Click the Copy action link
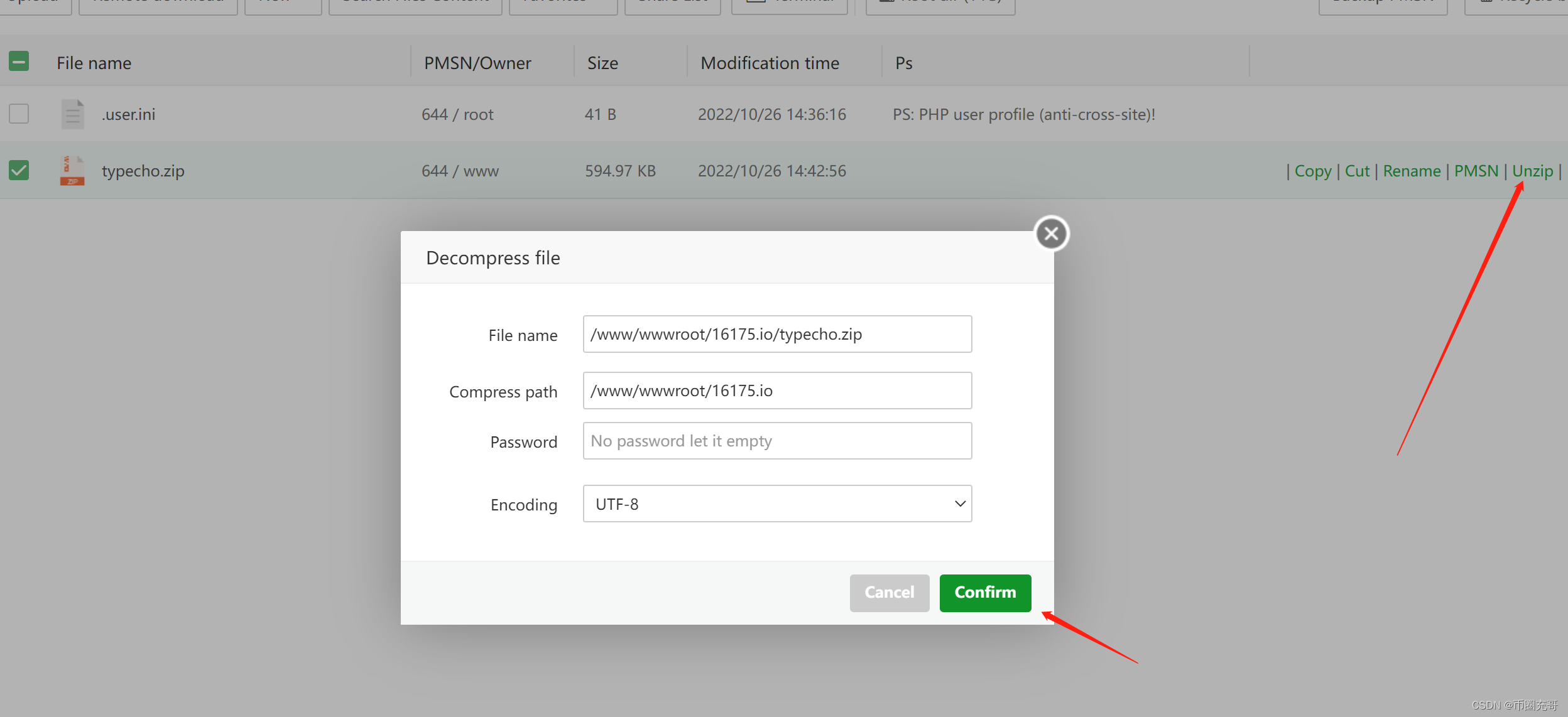Viewport: 1568px width, 717px height. (x=1313, y=171)
